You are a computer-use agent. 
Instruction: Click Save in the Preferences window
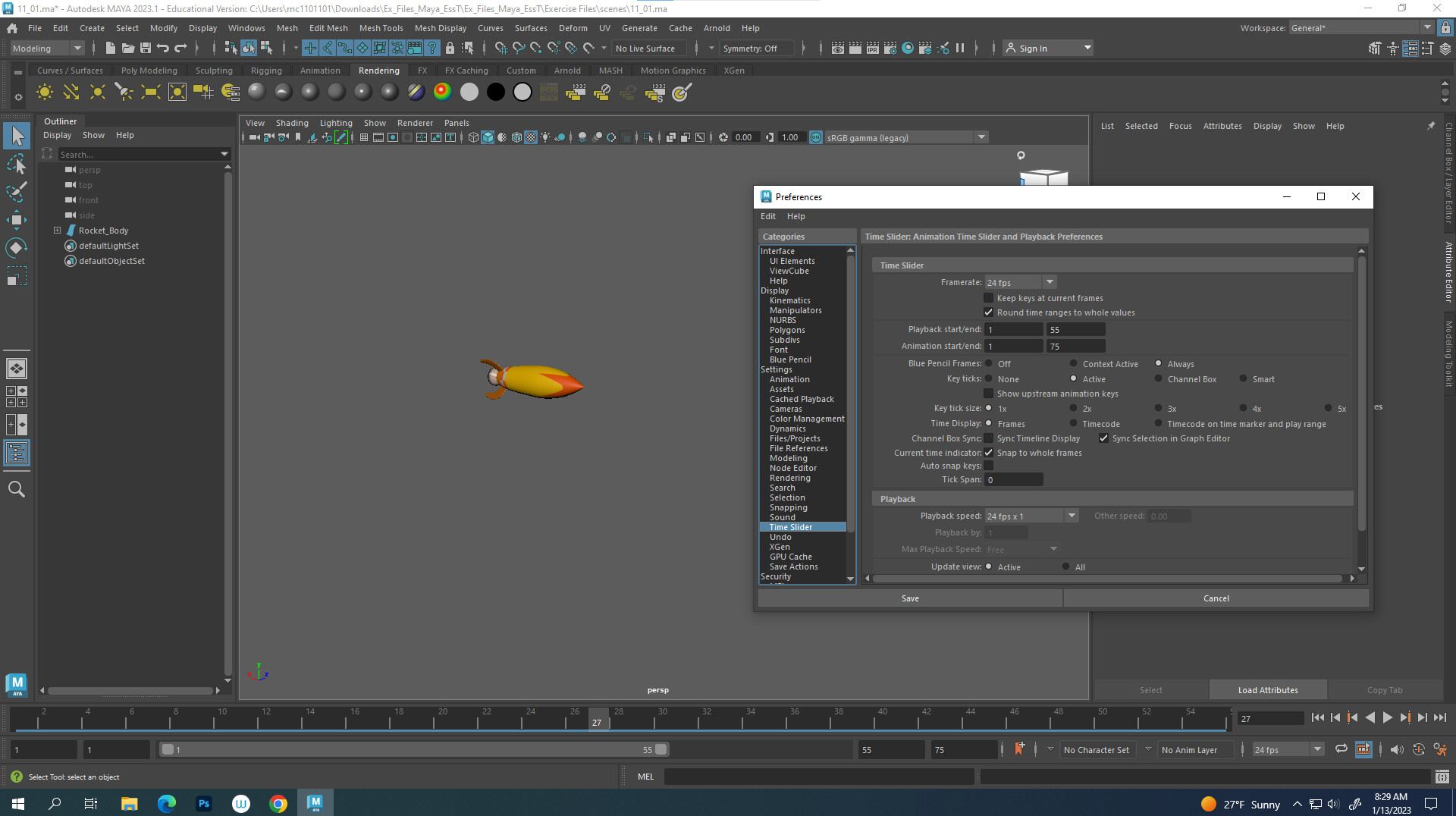pos(909,598)
